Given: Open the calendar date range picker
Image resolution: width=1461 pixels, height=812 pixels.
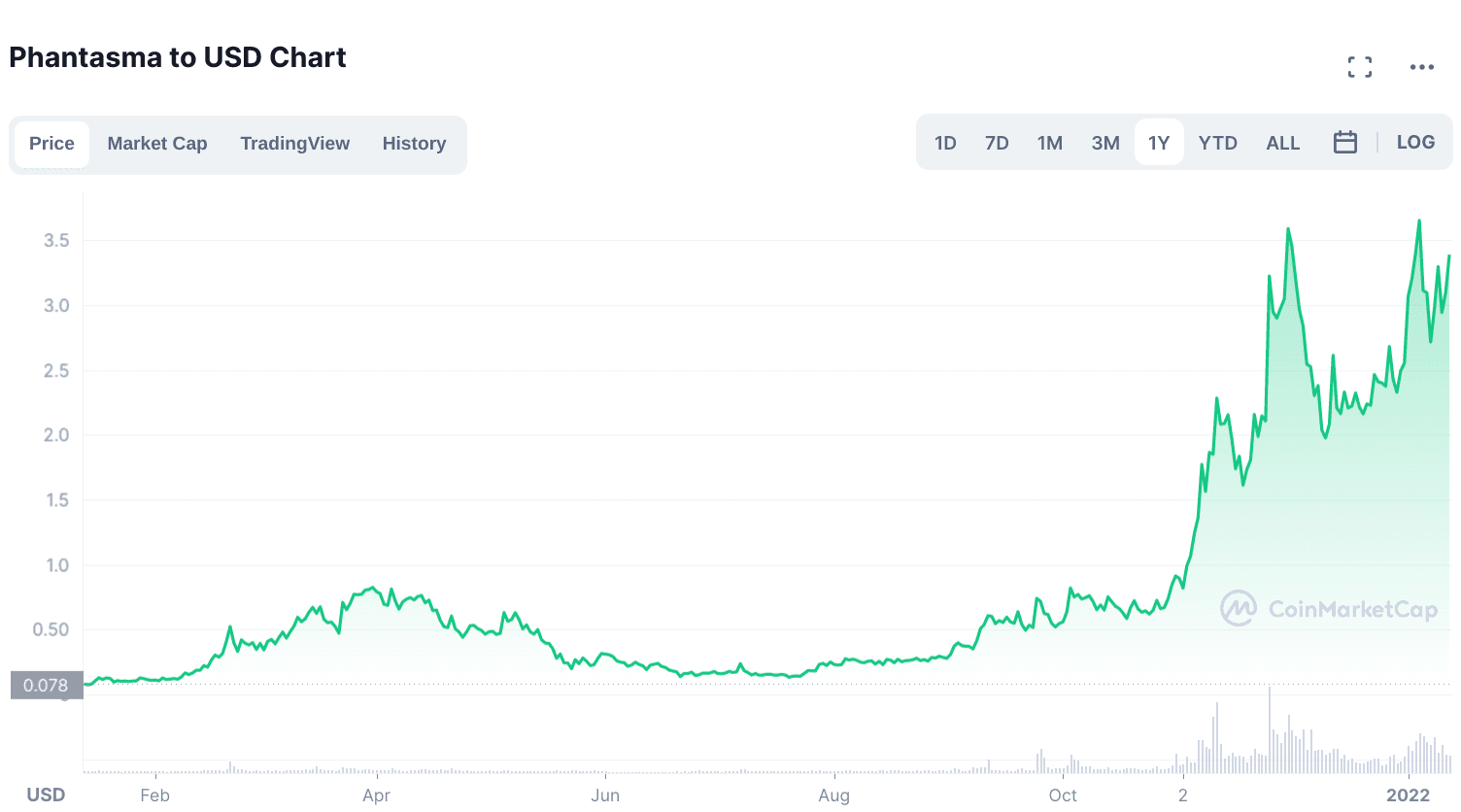Looking at the screenshot, I should 1345,143.
